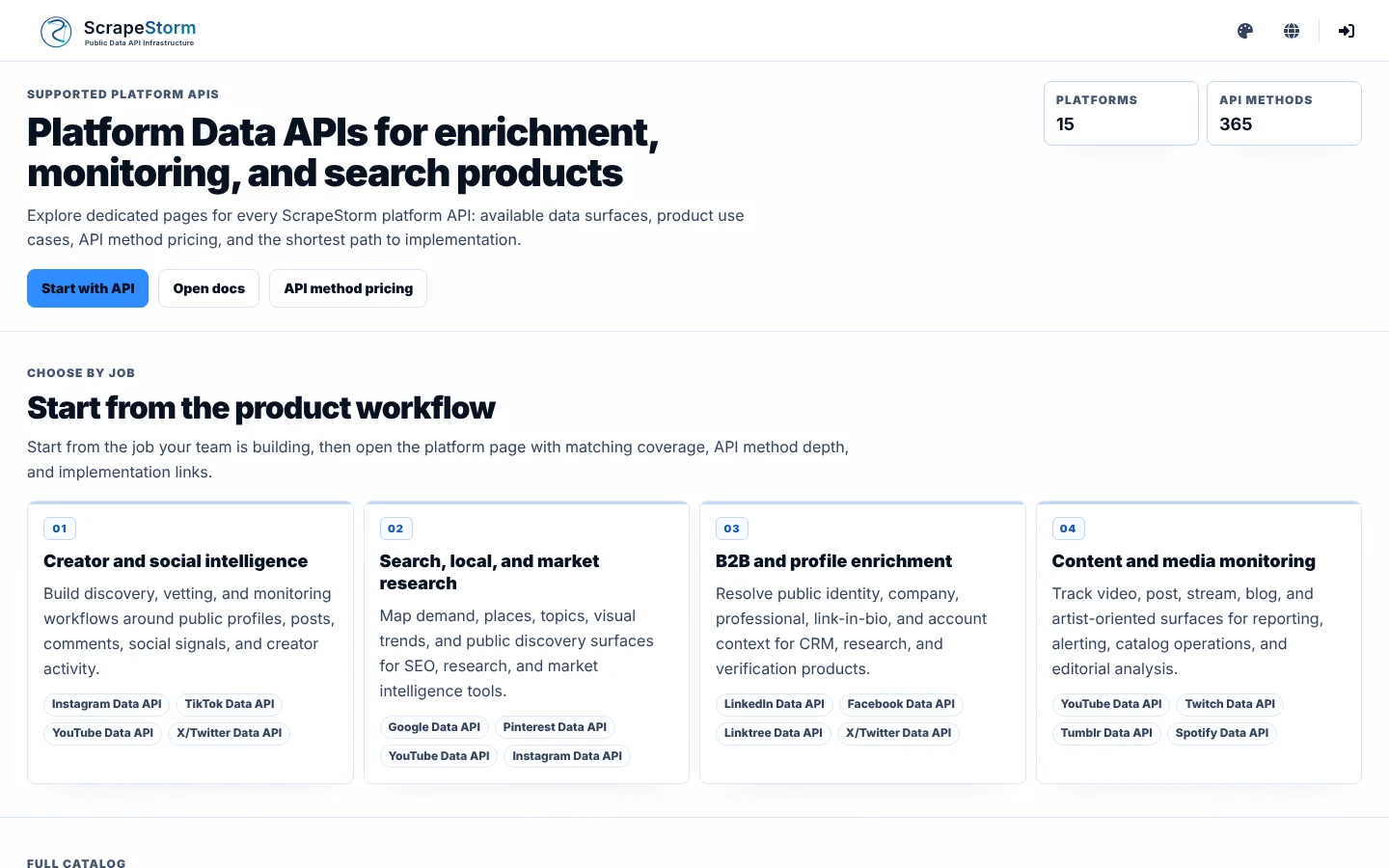Click the Full Catalog label
Image resolution: width=1389 pixels, height=868 pixels.
coord(76,863)
